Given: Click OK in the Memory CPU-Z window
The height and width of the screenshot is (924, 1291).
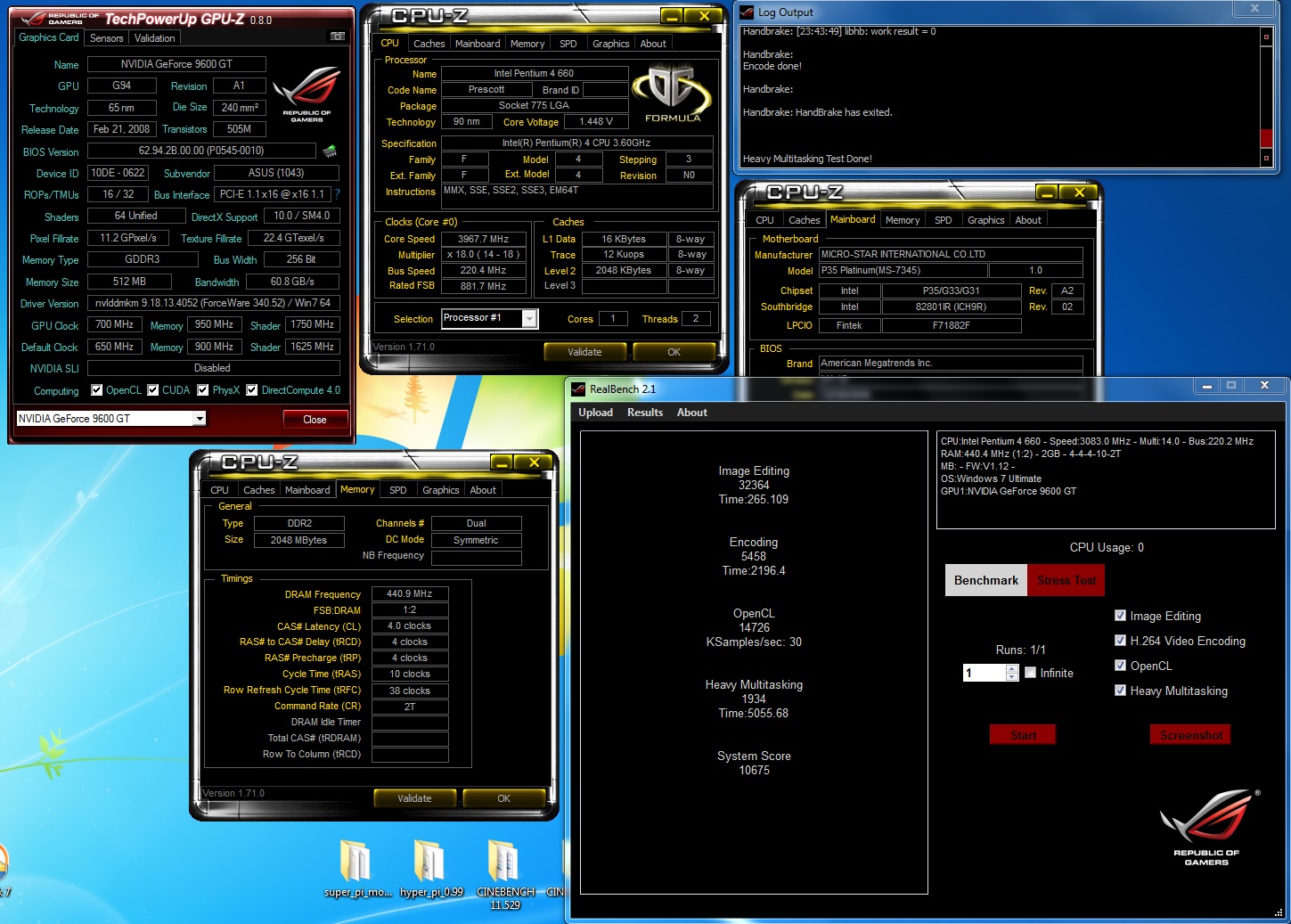Looking at the screenshot, I should tap(503, 798).
